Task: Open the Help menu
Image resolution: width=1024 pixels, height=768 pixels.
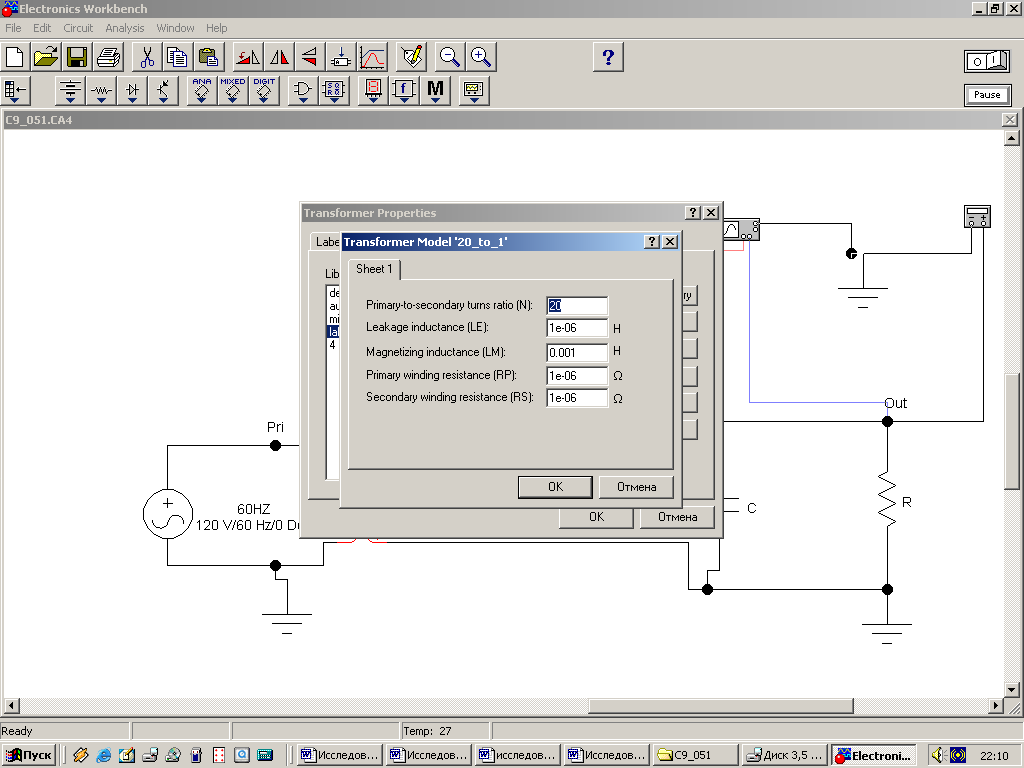Action: [216, 28]
